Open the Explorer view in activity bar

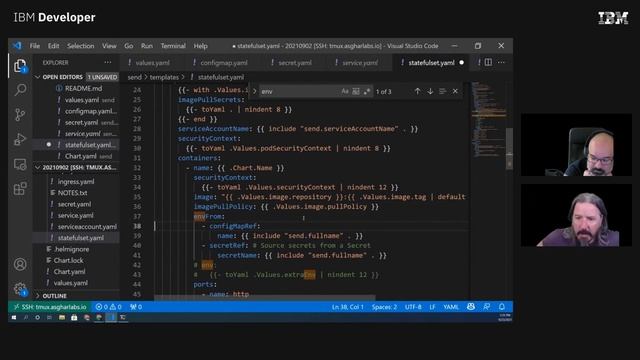pyautogui.click(x=20, y=66)
